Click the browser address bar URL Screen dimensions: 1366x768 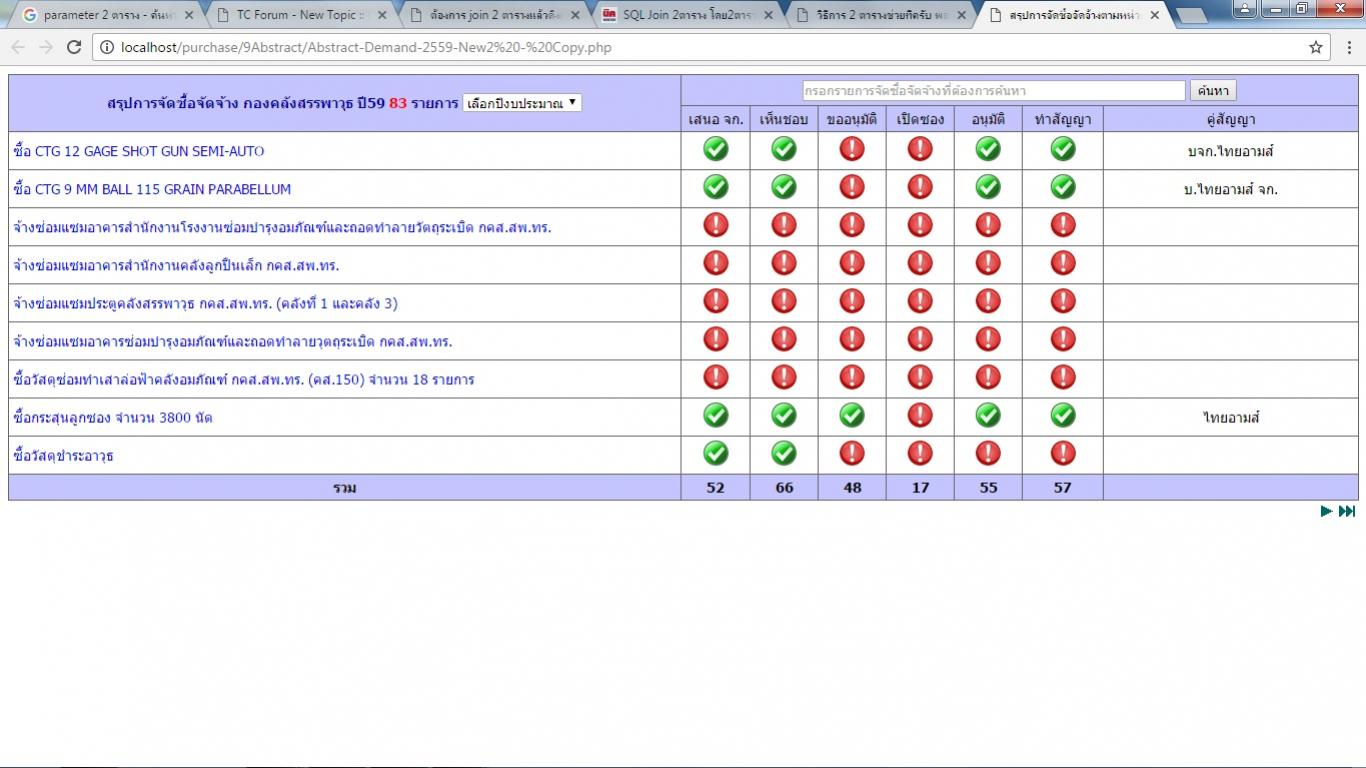(x=366, y=47)
